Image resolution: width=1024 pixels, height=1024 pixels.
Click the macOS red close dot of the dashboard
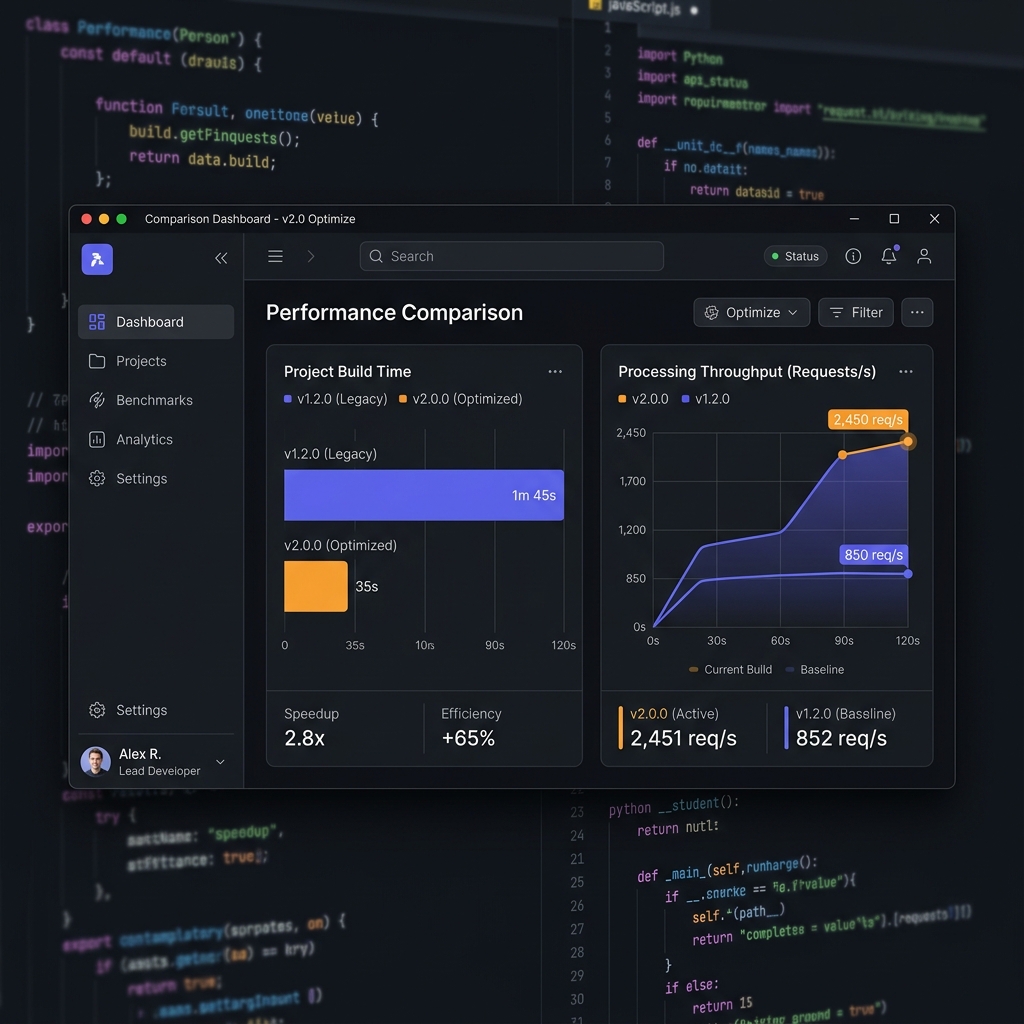click(x=86, y=219)
